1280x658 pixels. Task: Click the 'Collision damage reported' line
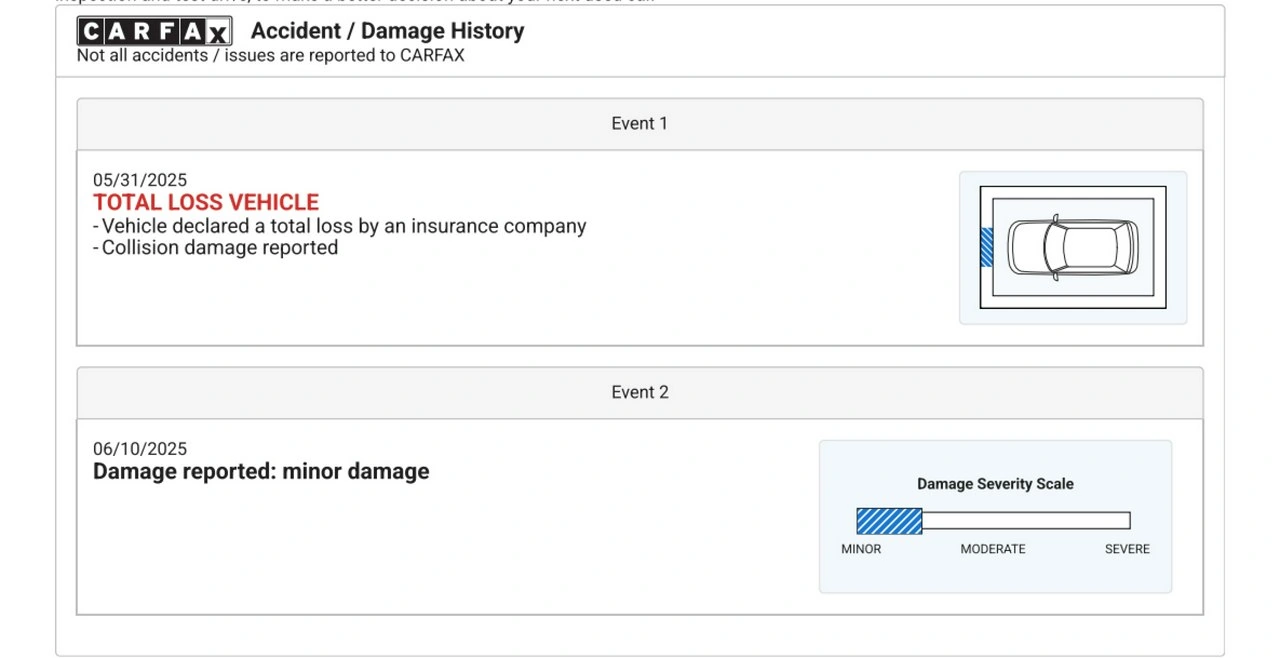(x=219, y=248)
